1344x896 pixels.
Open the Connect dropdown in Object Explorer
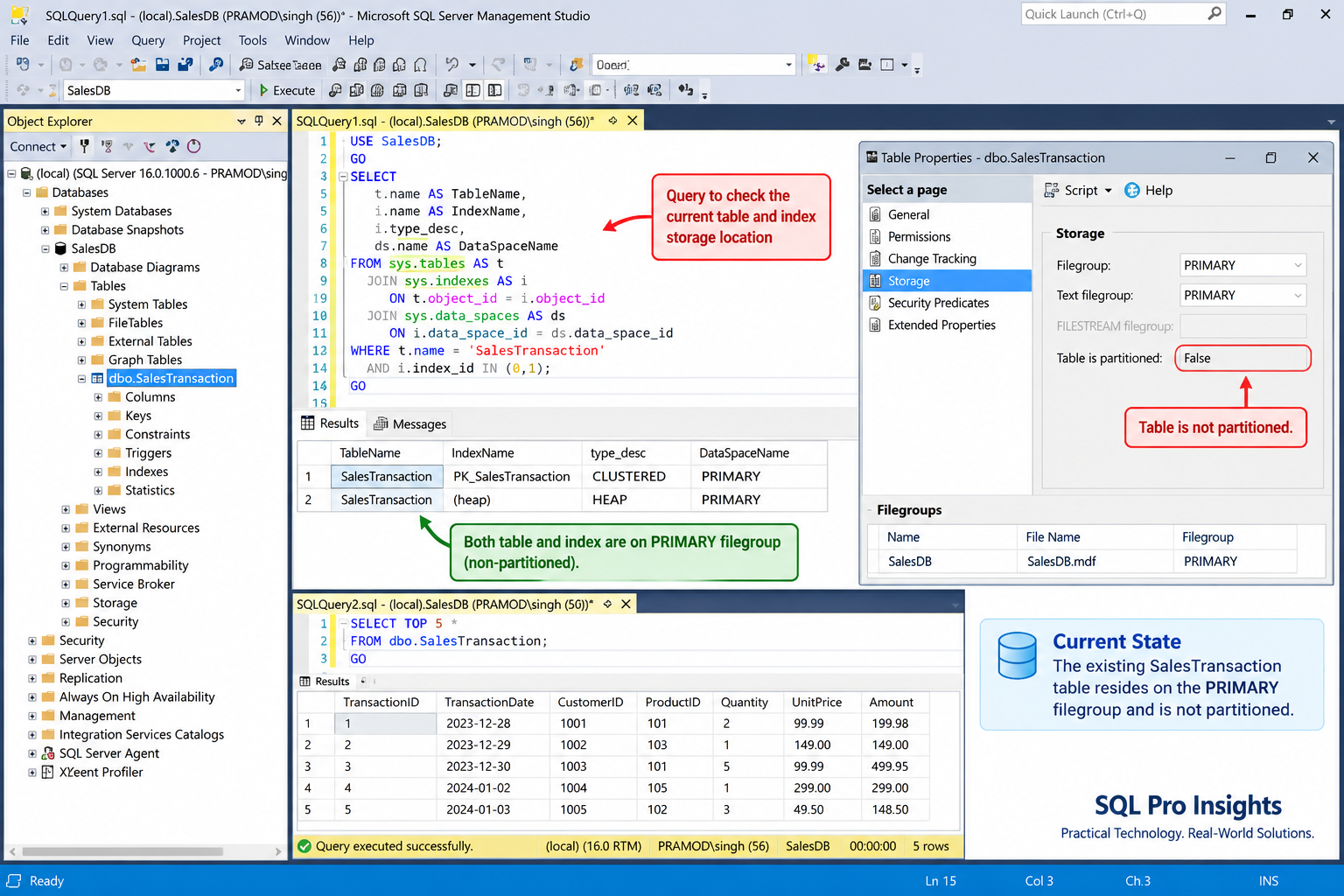pyautogui.click(x=38, y=146)
